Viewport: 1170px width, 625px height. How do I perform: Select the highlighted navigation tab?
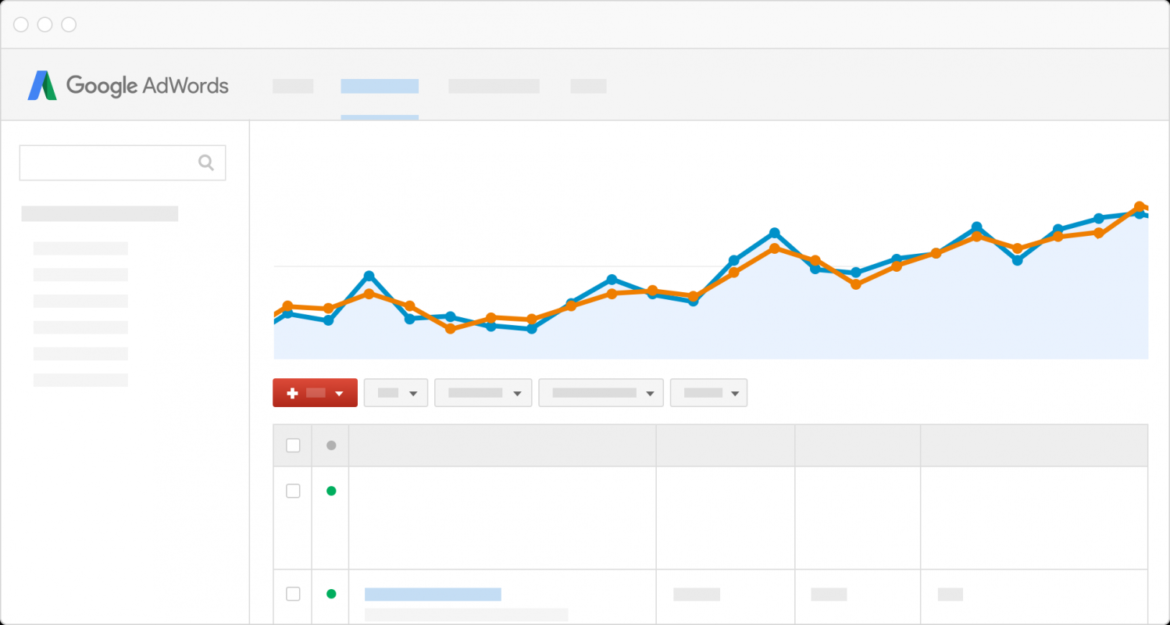pyautogui.click(x=380, y=86)
